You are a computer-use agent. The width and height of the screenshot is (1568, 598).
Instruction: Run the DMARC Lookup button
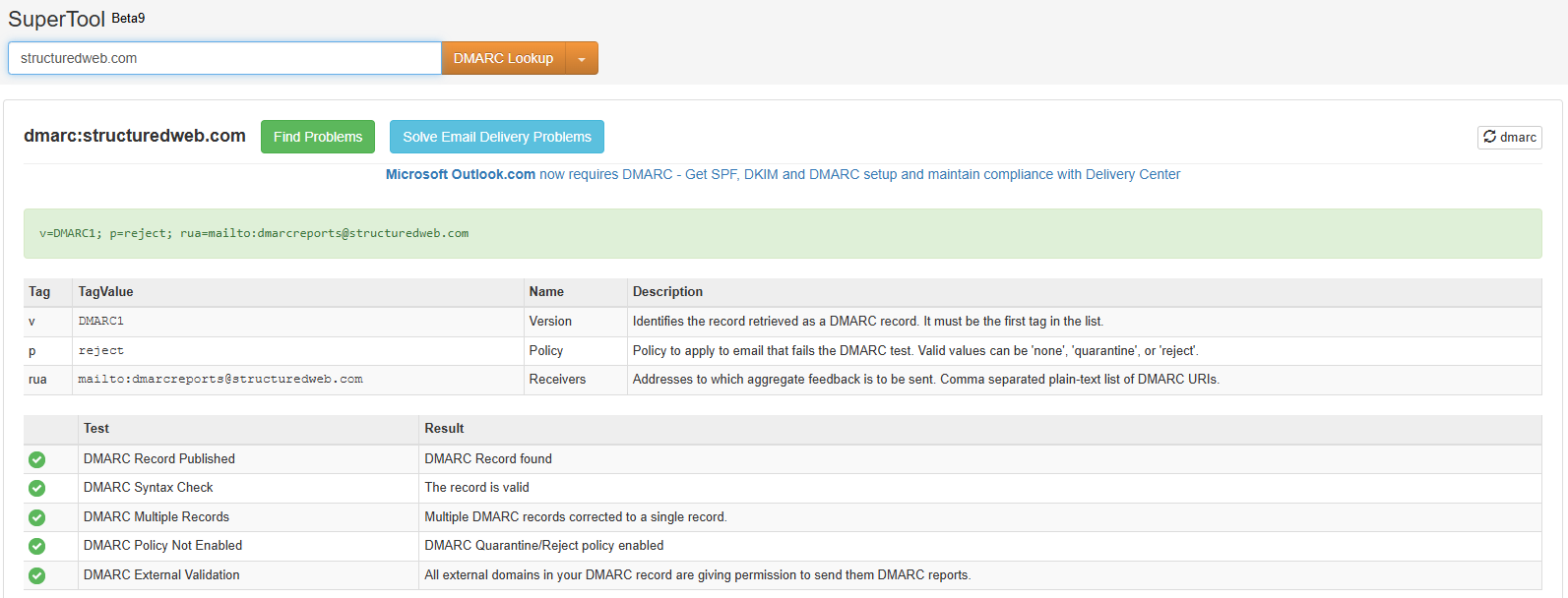click(503, 59)
